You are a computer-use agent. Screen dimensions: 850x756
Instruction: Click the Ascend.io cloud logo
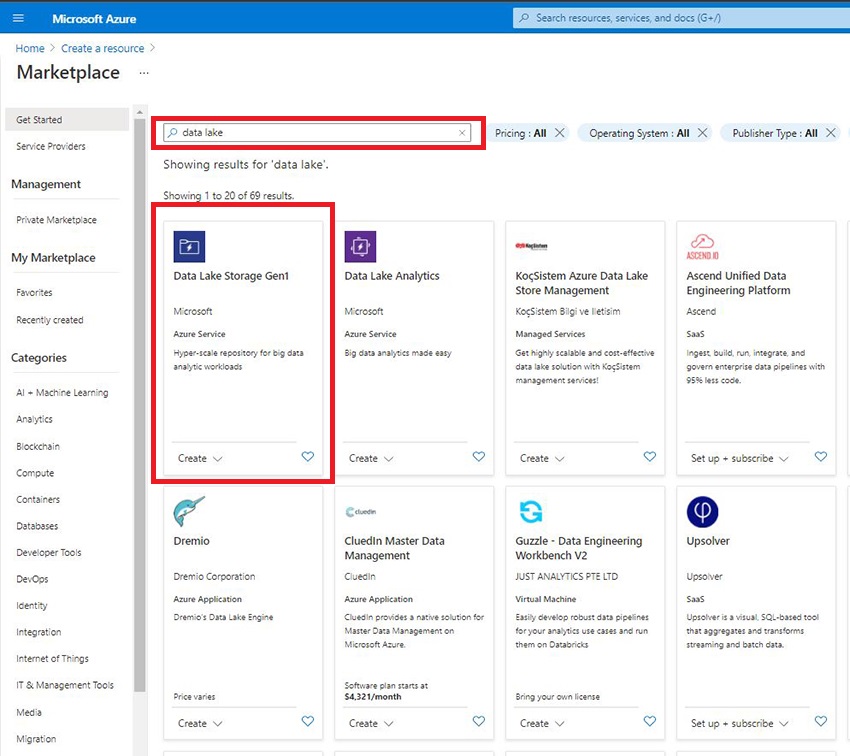[x=702, y=247]
